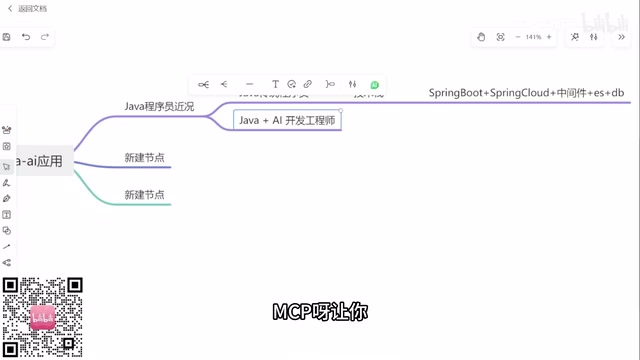Screen dimensions: 640x360
Task: Fit the canvas to screen
Action: [x=500, y=37]
